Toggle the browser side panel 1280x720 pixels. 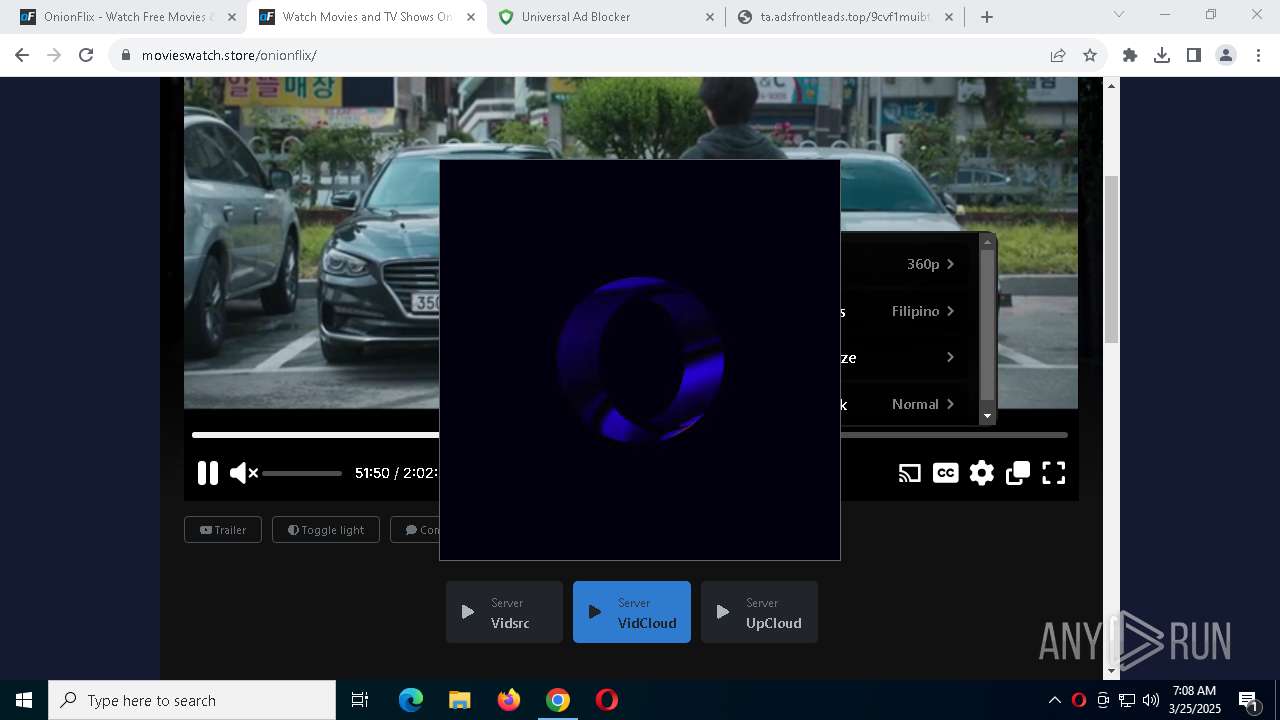(1194, 55)
